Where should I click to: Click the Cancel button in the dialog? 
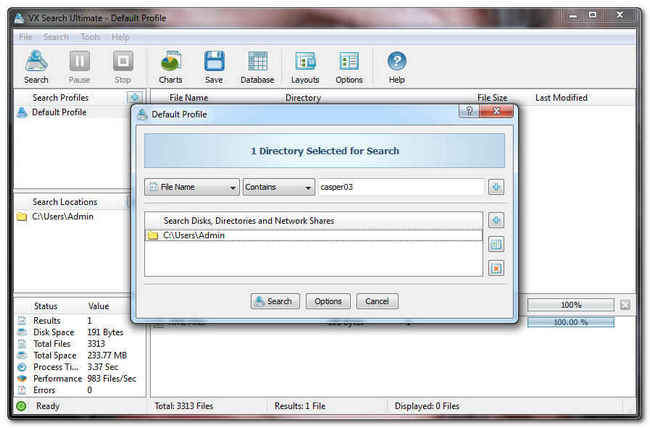(377, 301)
